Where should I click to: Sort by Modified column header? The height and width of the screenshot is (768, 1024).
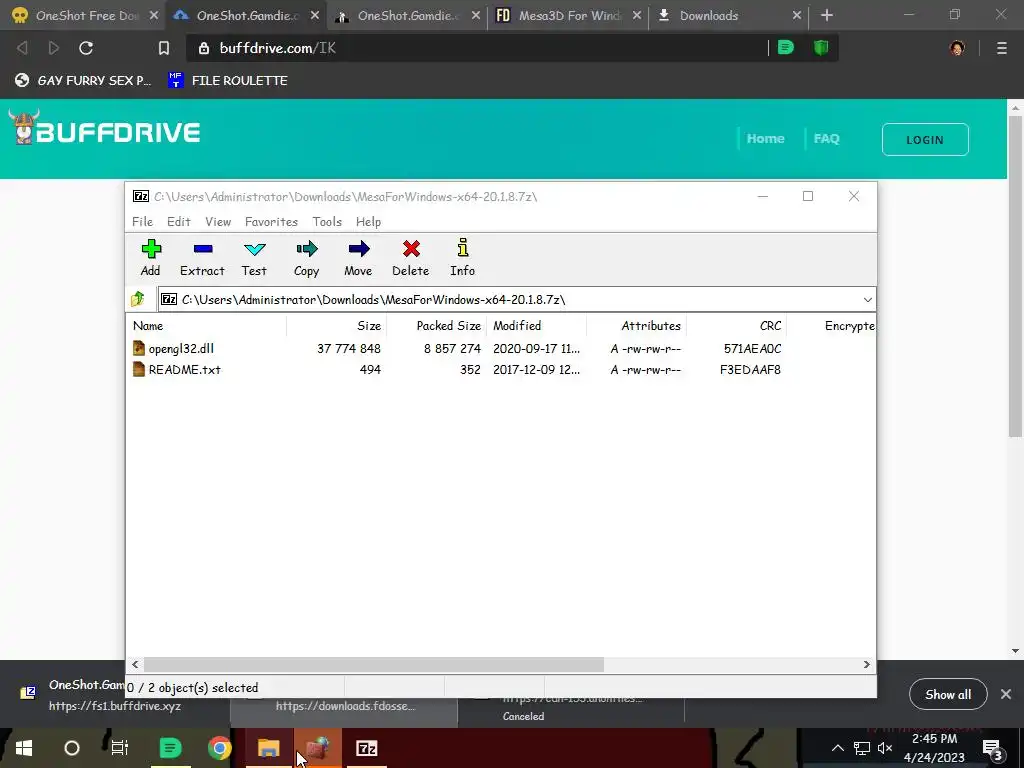tap(536, 325)
